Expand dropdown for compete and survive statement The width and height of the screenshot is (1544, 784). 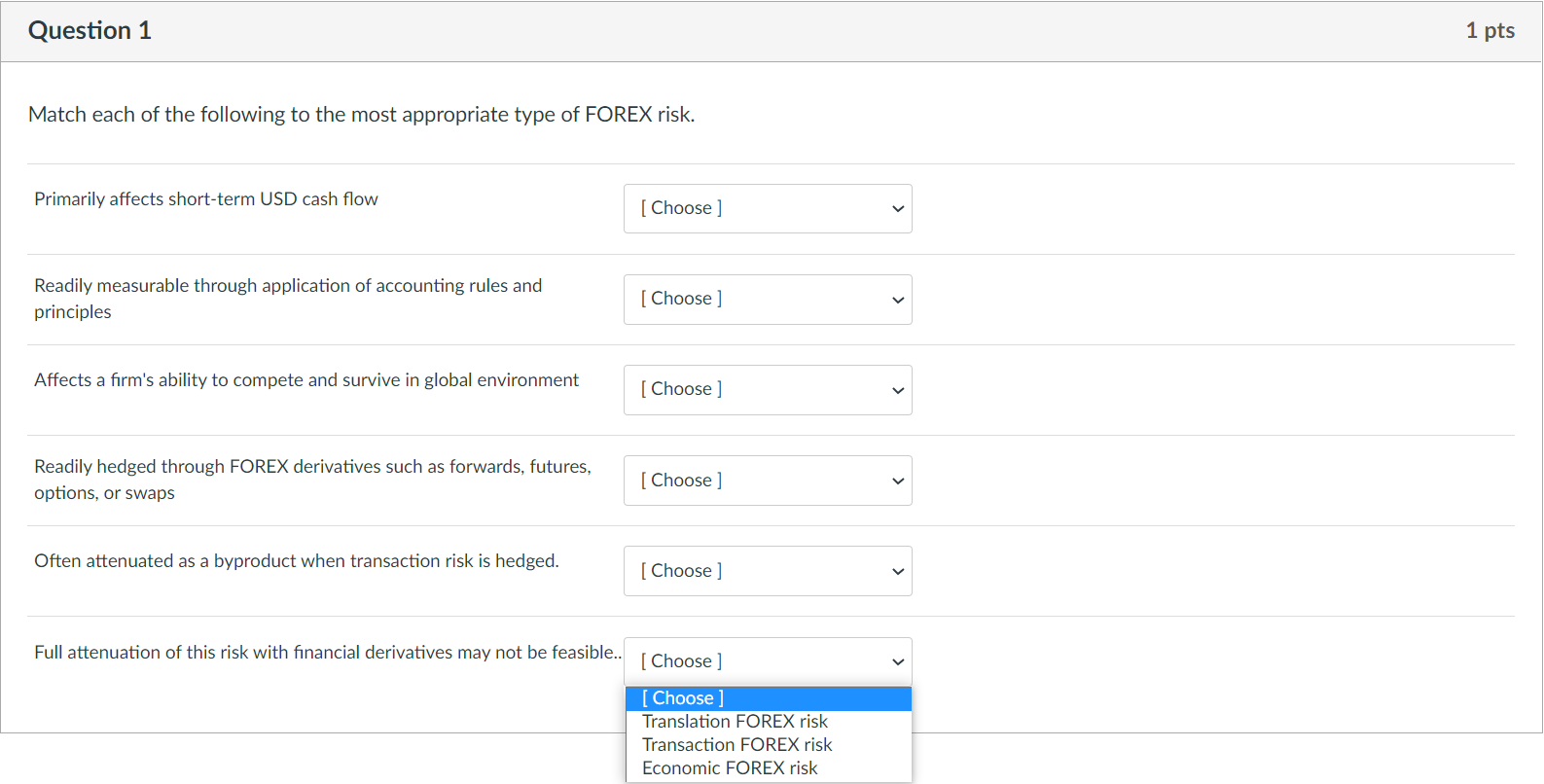click(768, 390)
